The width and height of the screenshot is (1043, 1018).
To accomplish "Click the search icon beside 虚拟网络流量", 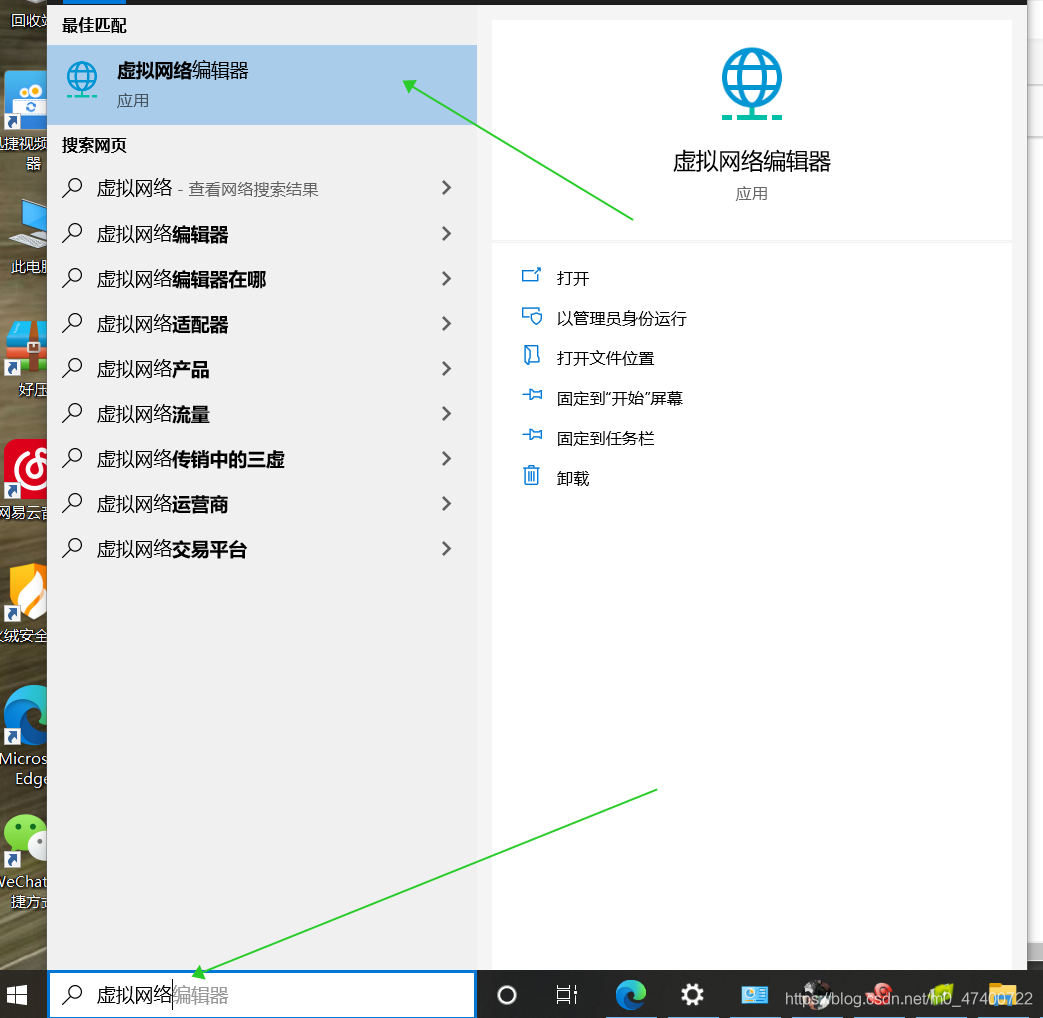I will pyautogui.click(x=72, y=413).
